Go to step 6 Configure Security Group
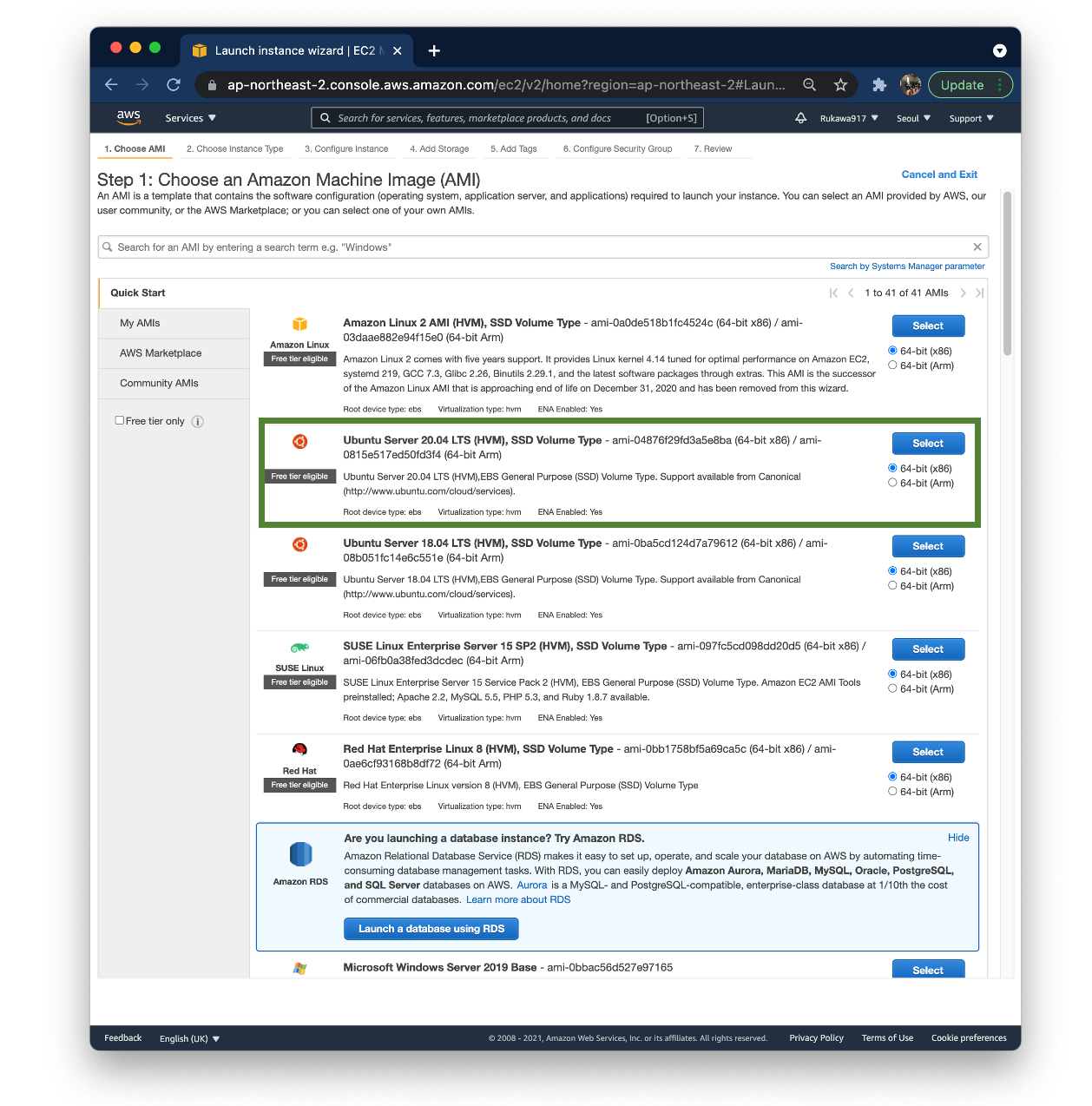 (x=617, y=149)
